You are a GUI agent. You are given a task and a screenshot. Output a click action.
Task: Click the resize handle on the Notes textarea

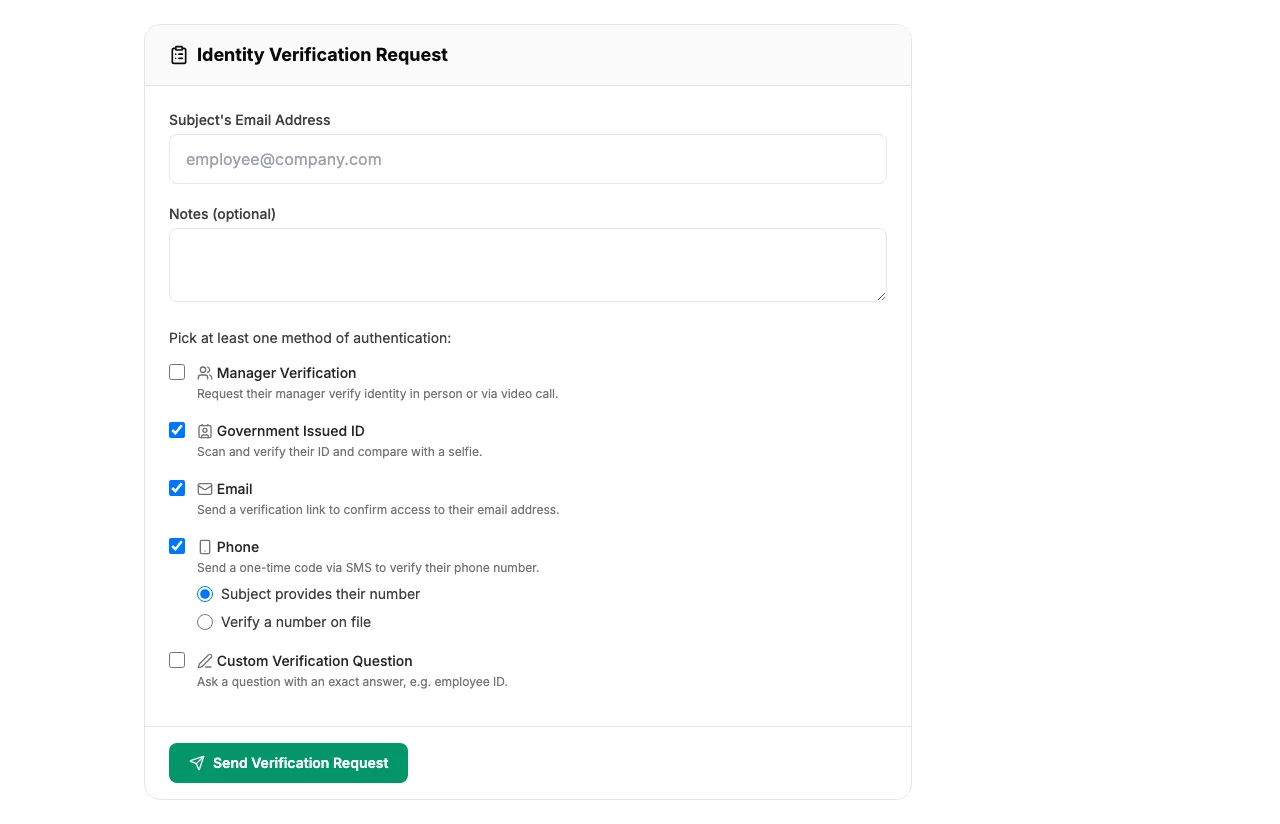coord(882,297)
